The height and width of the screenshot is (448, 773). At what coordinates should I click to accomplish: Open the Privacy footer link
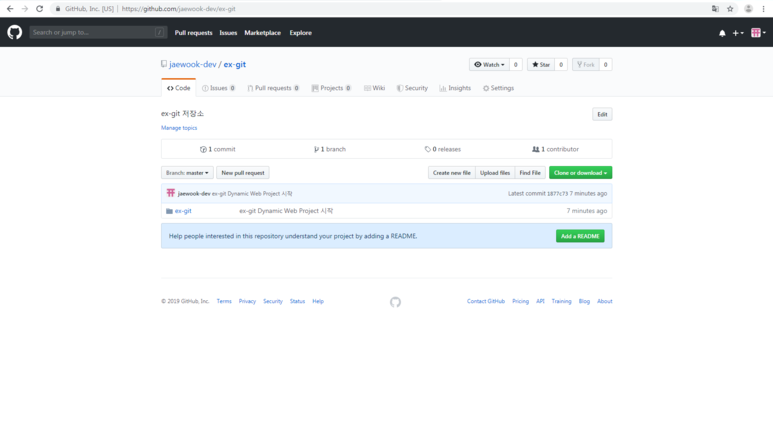(x=247, y=301)
